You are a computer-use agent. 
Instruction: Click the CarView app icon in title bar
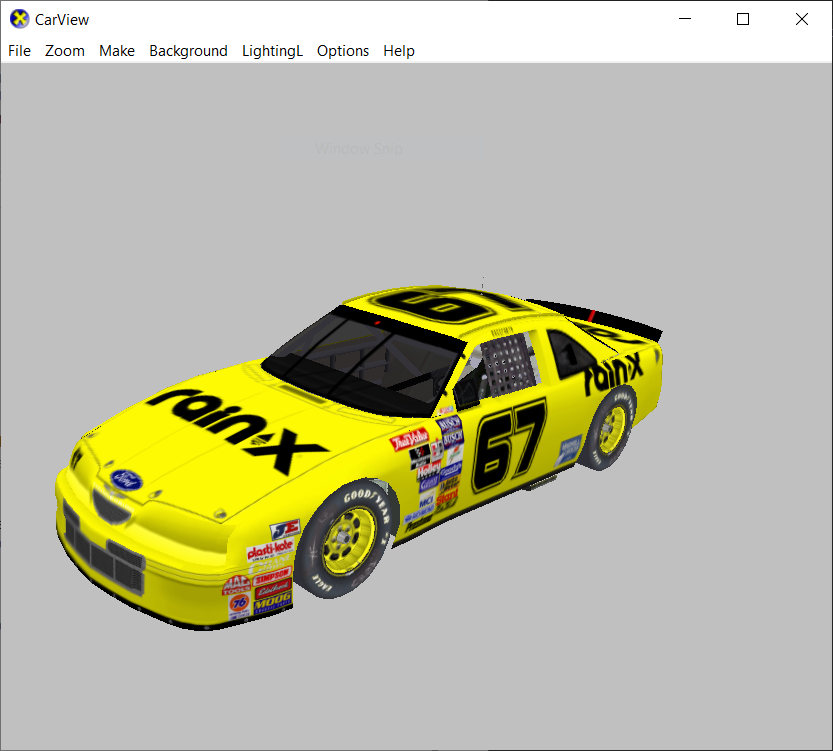tap(19, 19)
